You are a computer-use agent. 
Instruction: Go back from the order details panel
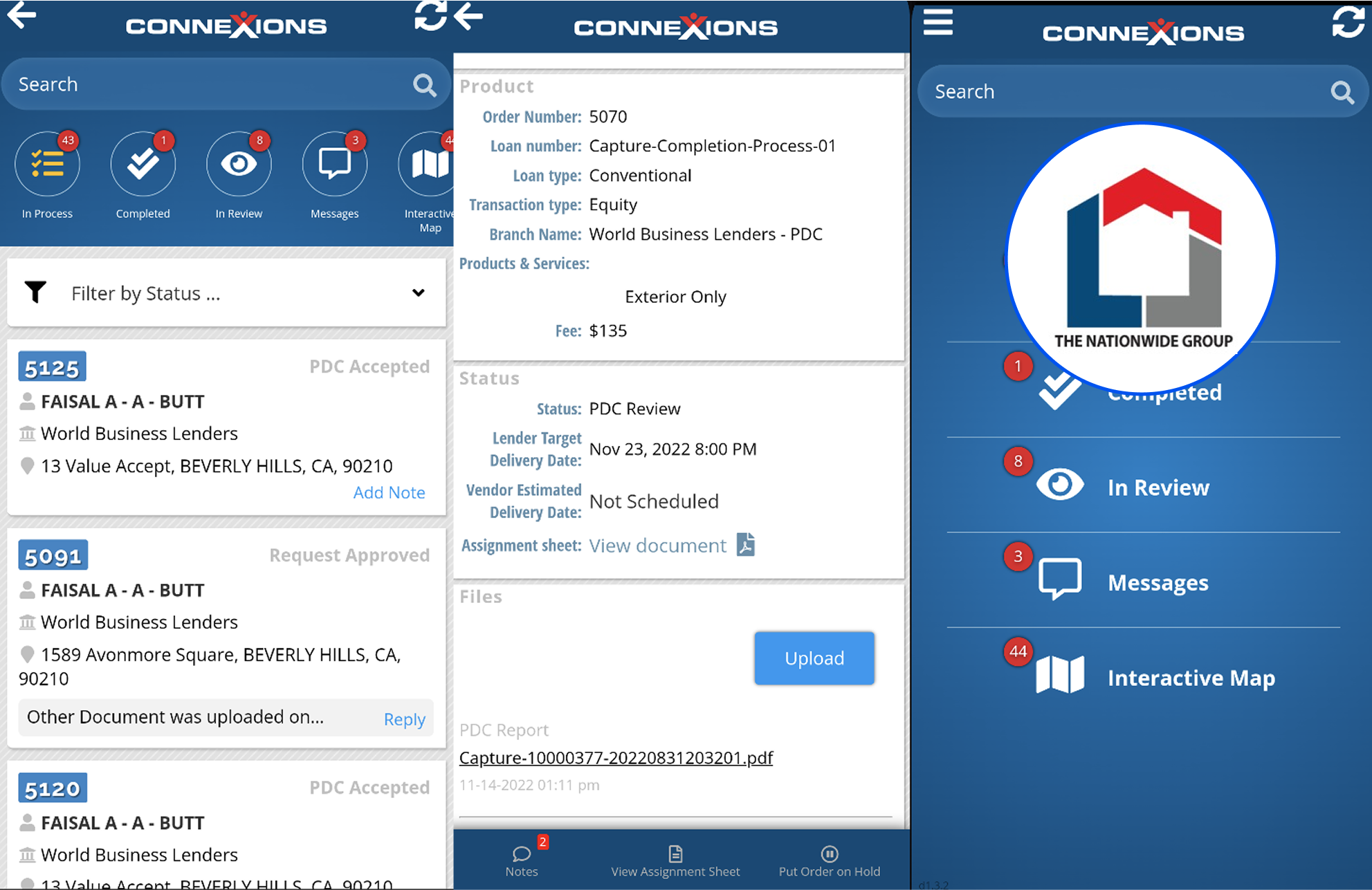pos(468,16)
